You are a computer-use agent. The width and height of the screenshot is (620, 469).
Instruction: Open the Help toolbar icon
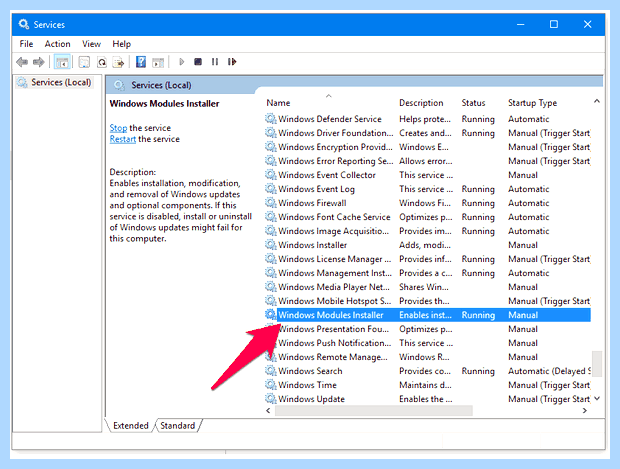point(141,62)
